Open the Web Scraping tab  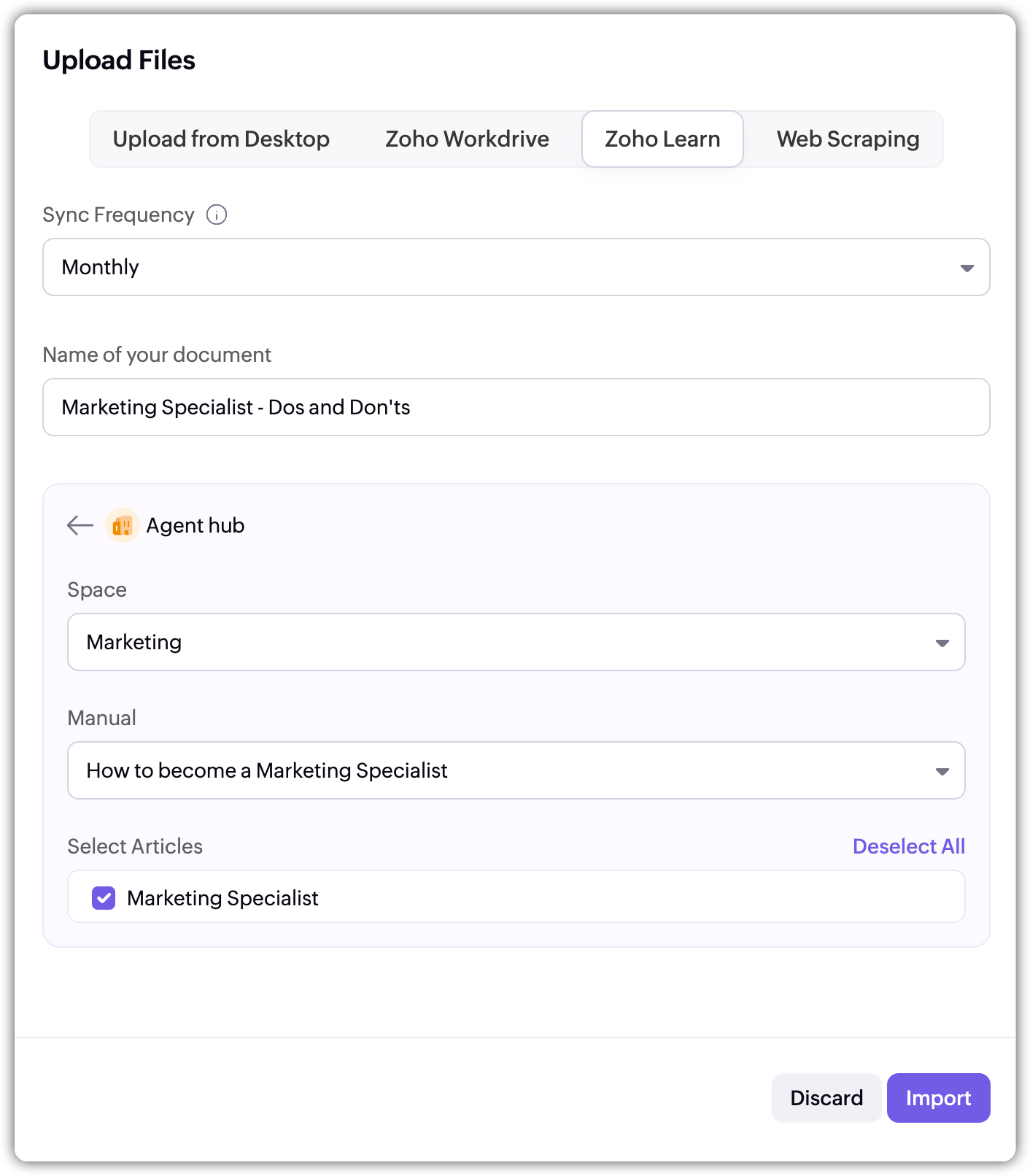[848, 139]
